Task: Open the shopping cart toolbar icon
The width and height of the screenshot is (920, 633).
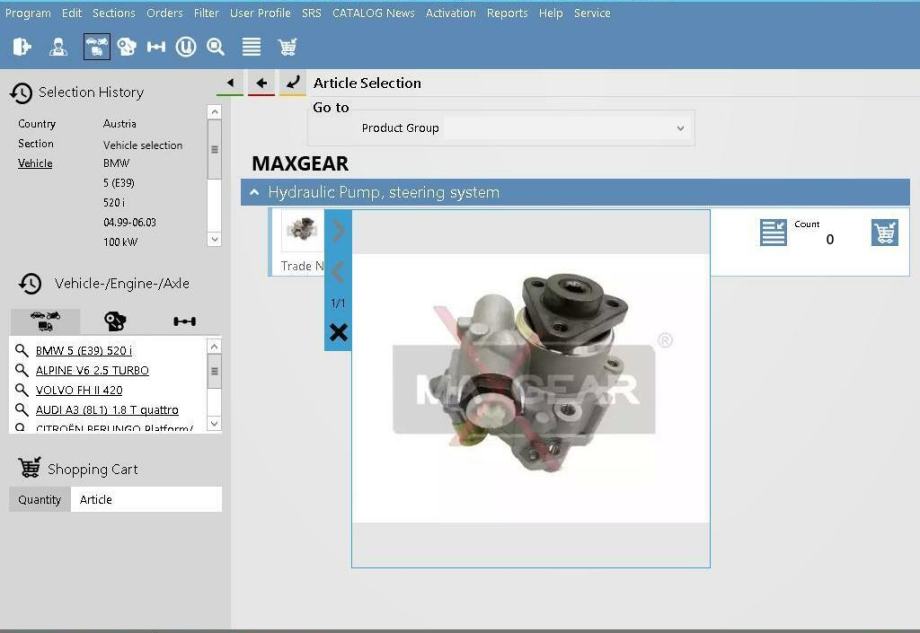Action: [x=287, y=47]
